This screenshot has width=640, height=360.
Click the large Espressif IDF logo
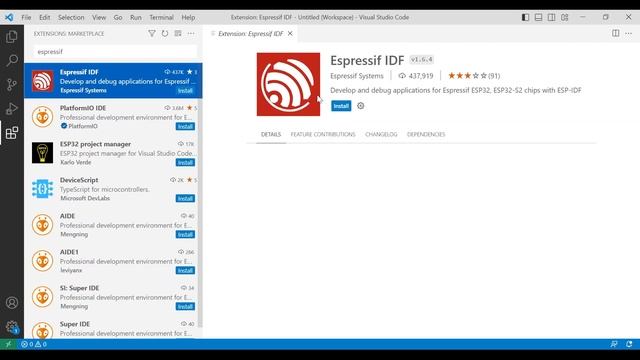pos(288,84)
